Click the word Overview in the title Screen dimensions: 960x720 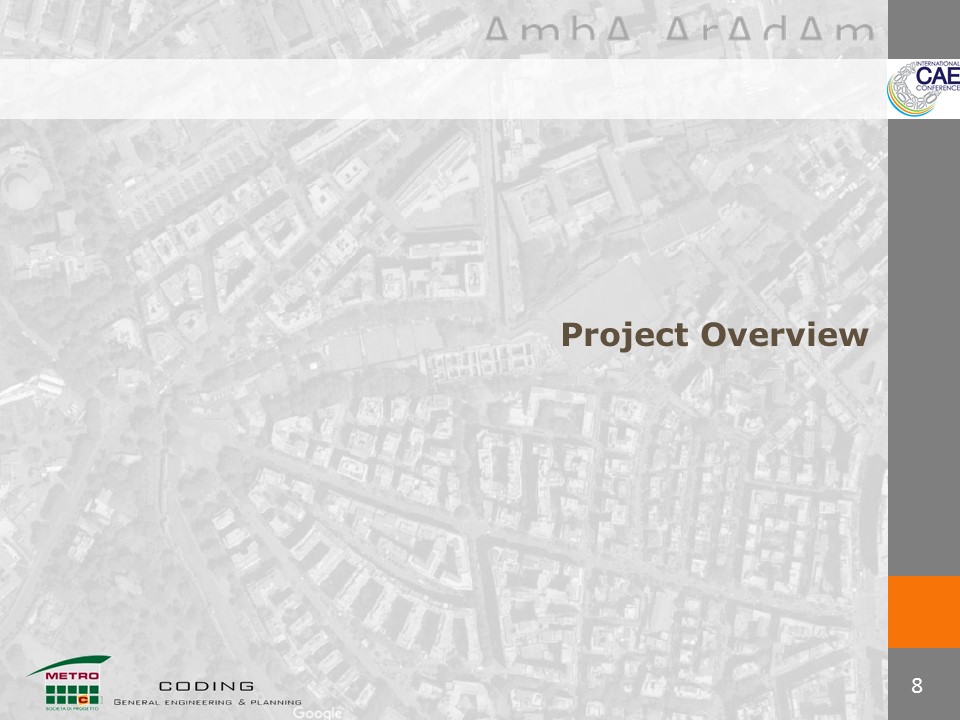[x=782, y=335]
